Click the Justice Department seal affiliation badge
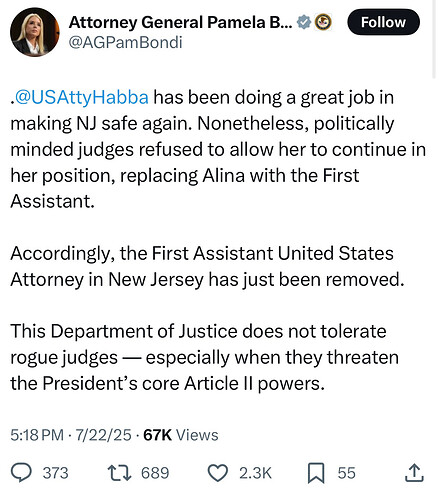This screenshot has width=439, height=500. (x=323, y=22)
